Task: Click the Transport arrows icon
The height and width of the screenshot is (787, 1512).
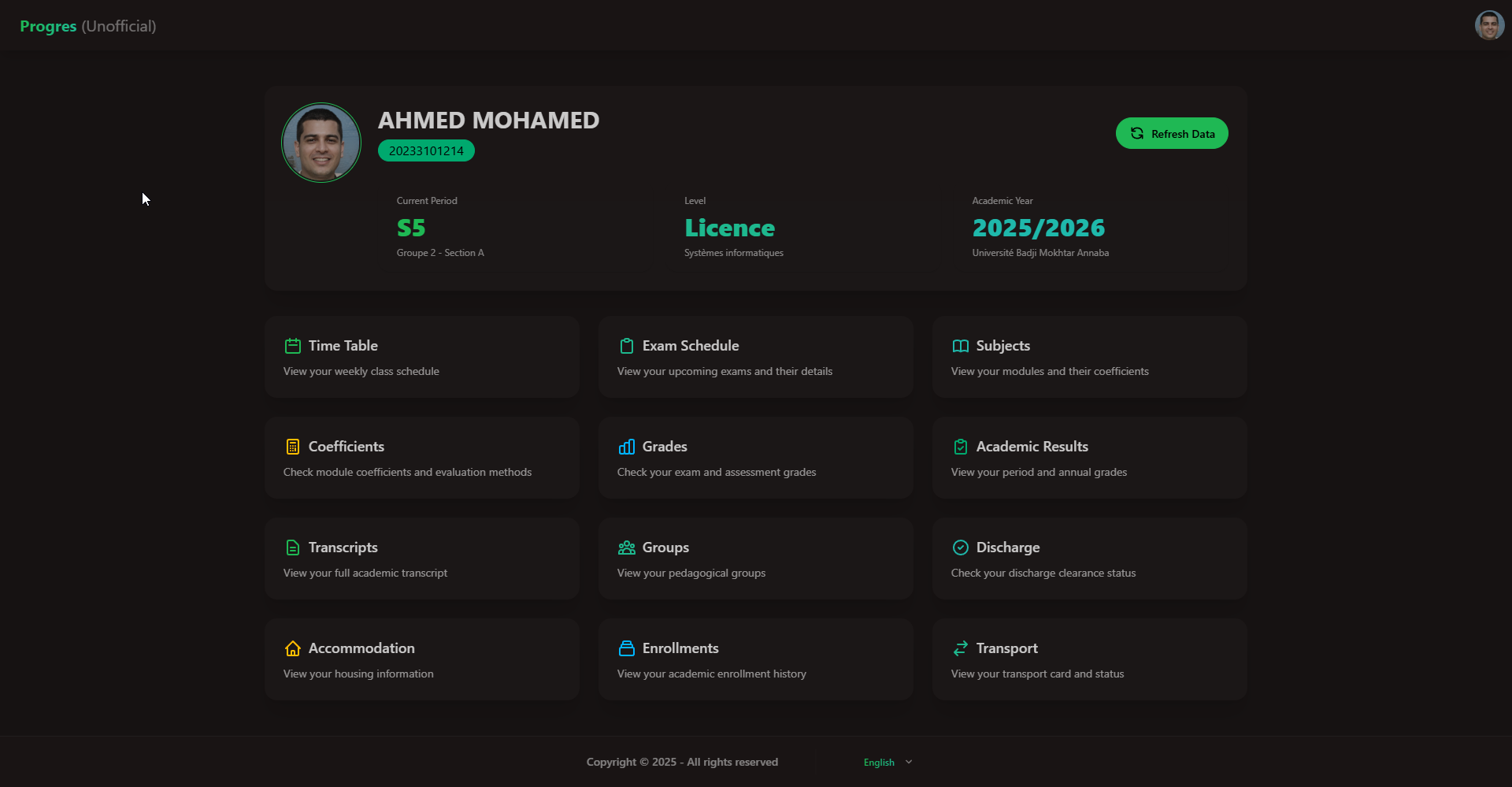Action: click(960, 648)
